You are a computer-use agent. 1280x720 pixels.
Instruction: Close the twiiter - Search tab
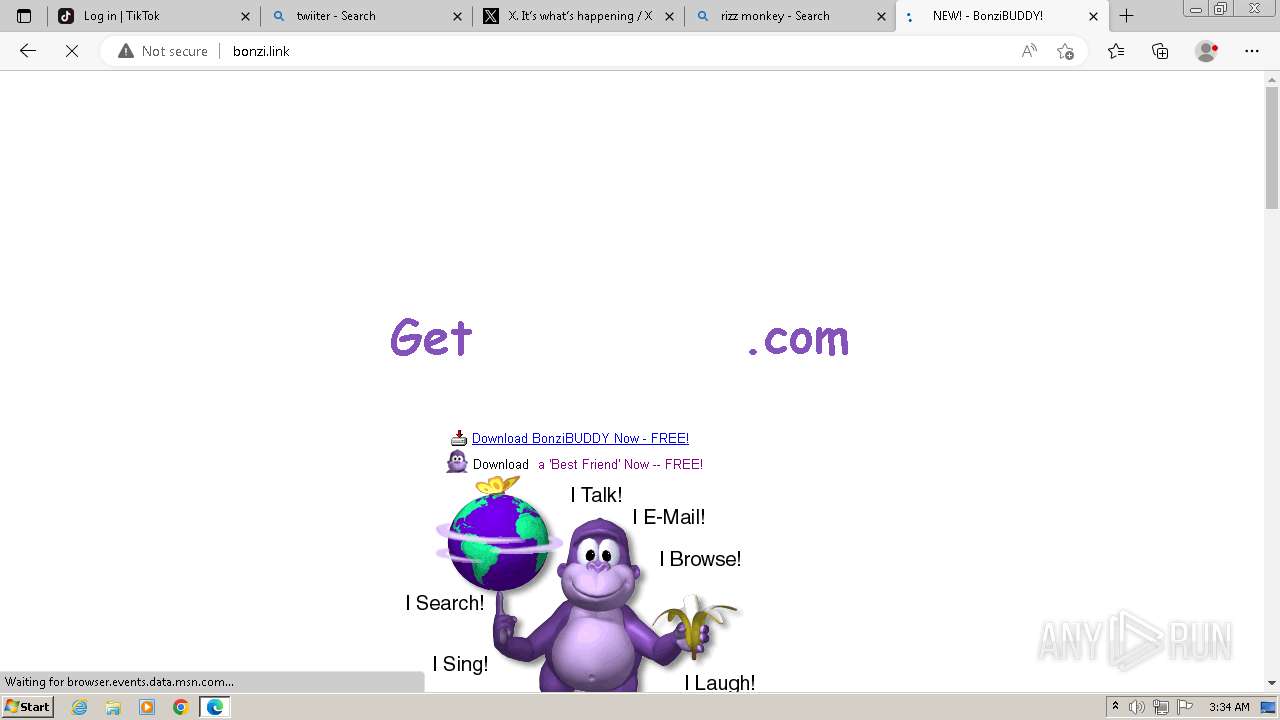pos(457,16)
